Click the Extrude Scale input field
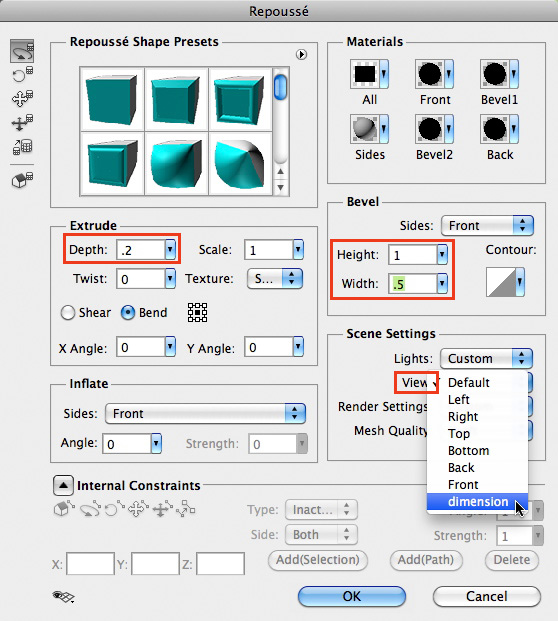The height and width of the screenshot is (621, 558). tap(269, 250)
